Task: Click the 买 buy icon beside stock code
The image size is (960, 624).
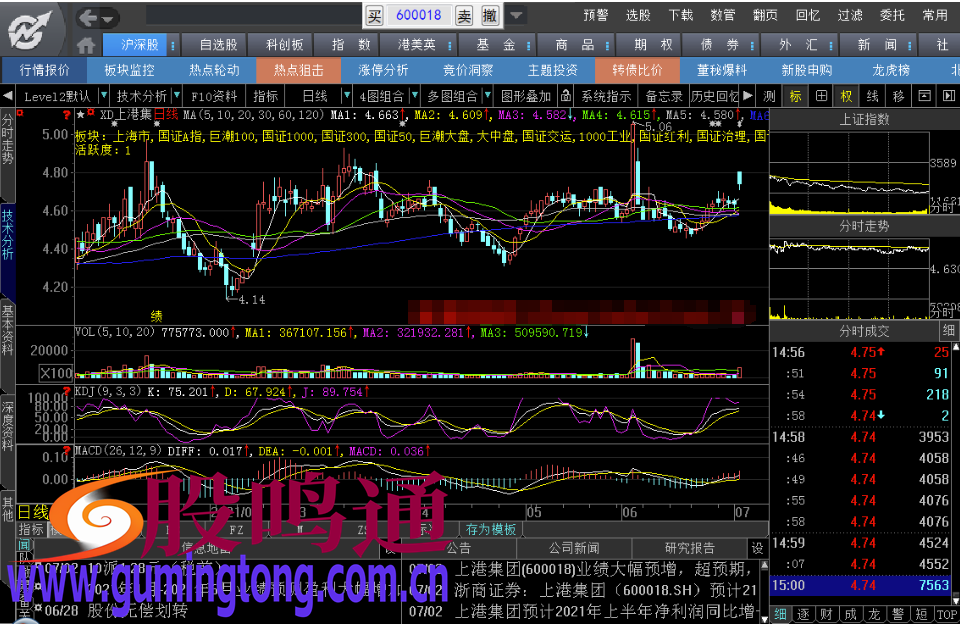Action: point(375,15)
